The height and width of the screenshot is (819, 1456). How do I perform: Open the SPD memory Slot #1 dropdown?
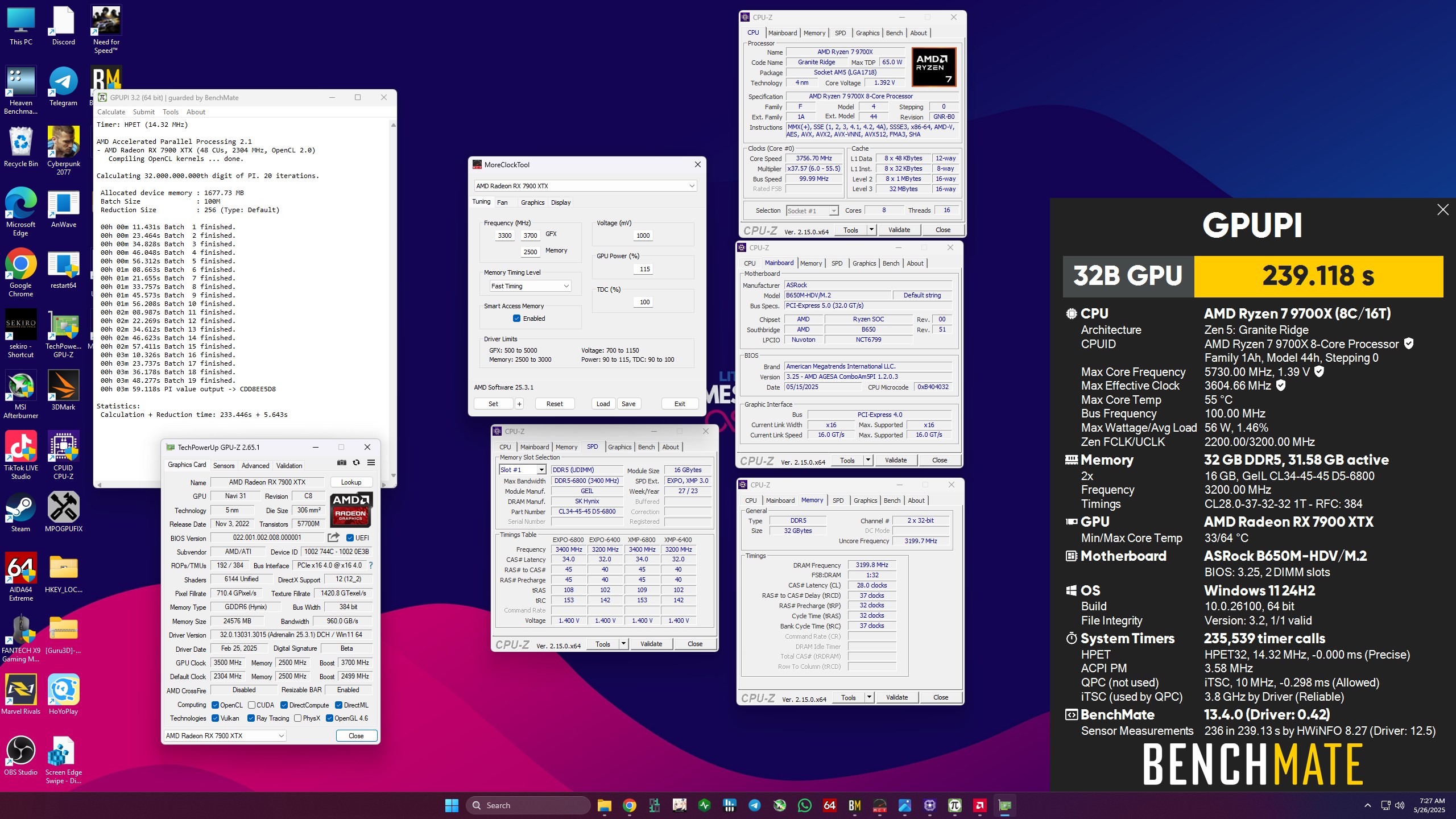pyautogui.click(x=523, y=470)
